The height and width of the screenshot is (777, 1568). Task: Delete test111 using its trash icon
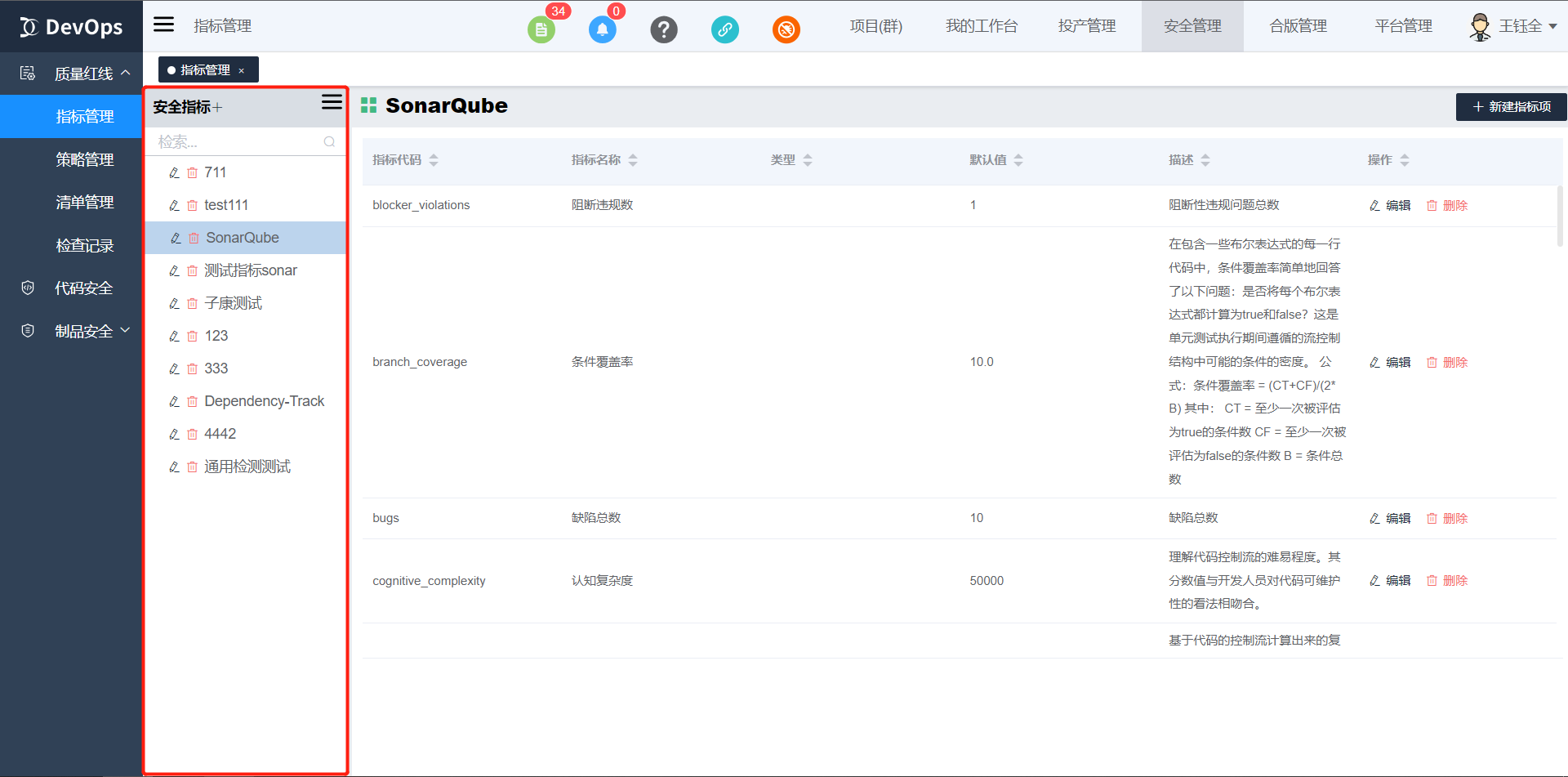click(x=192, y=205)
